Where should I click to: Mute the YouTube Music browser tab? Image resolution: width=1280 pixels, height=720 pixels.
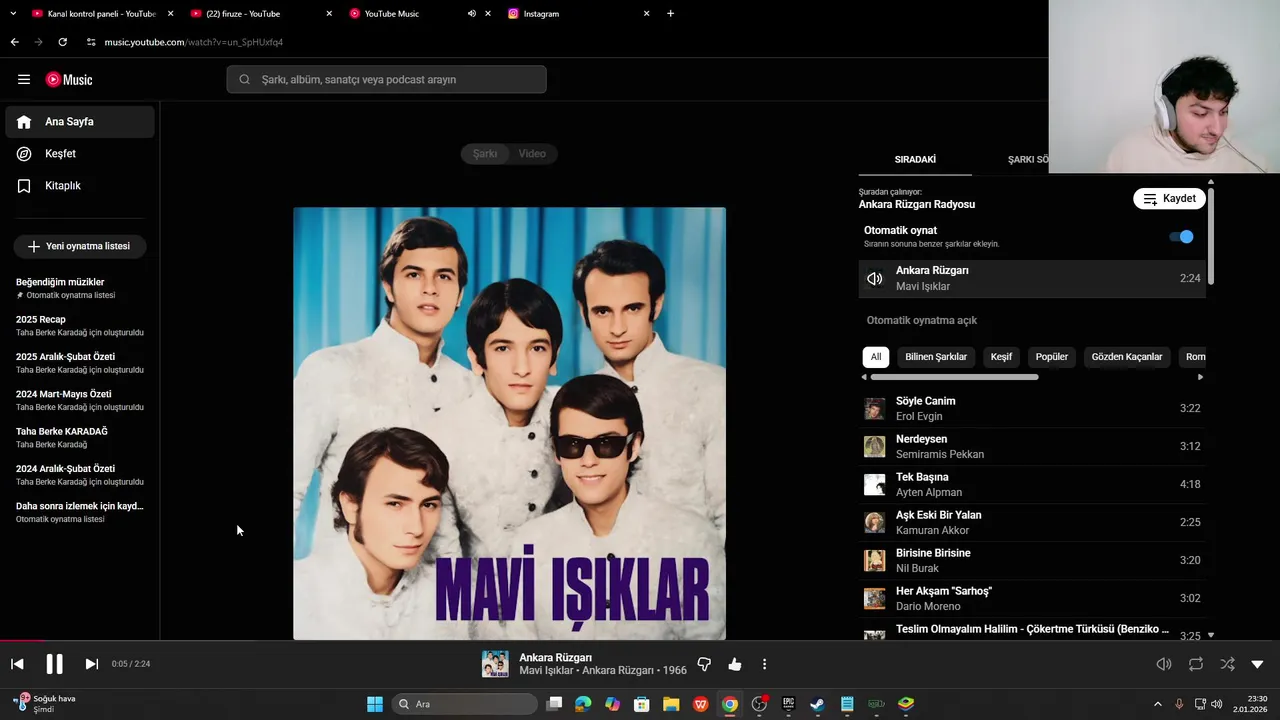click(472, 14)
